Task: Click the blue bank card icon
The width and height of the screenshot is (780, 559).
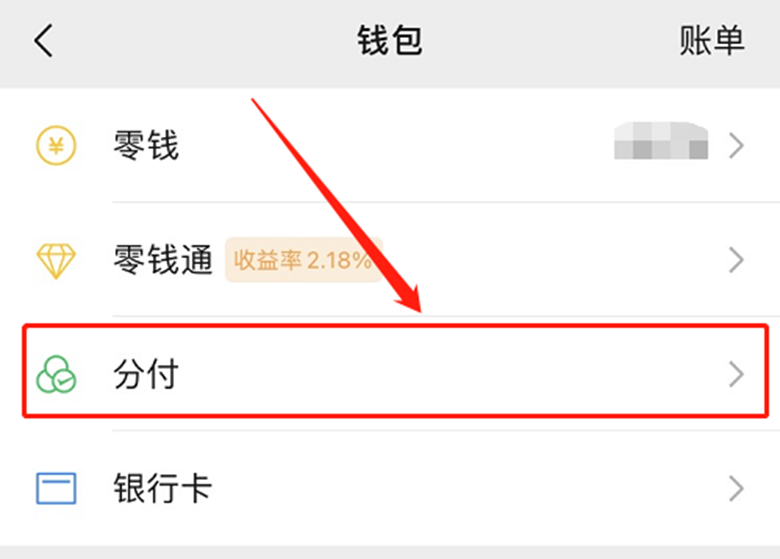Action: click(x=56, y=488)
